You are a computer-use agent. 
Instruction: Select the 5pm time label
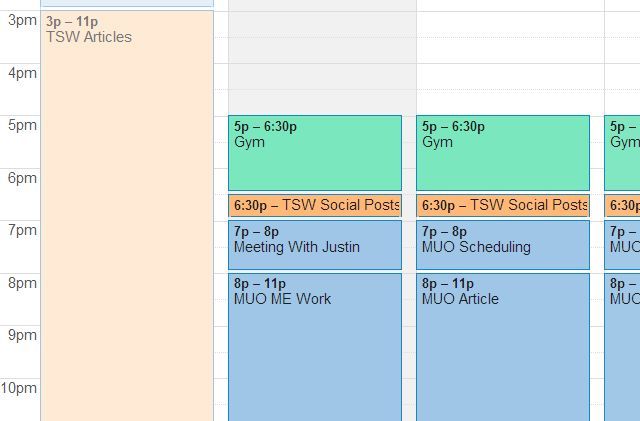(x=22, y=126)
